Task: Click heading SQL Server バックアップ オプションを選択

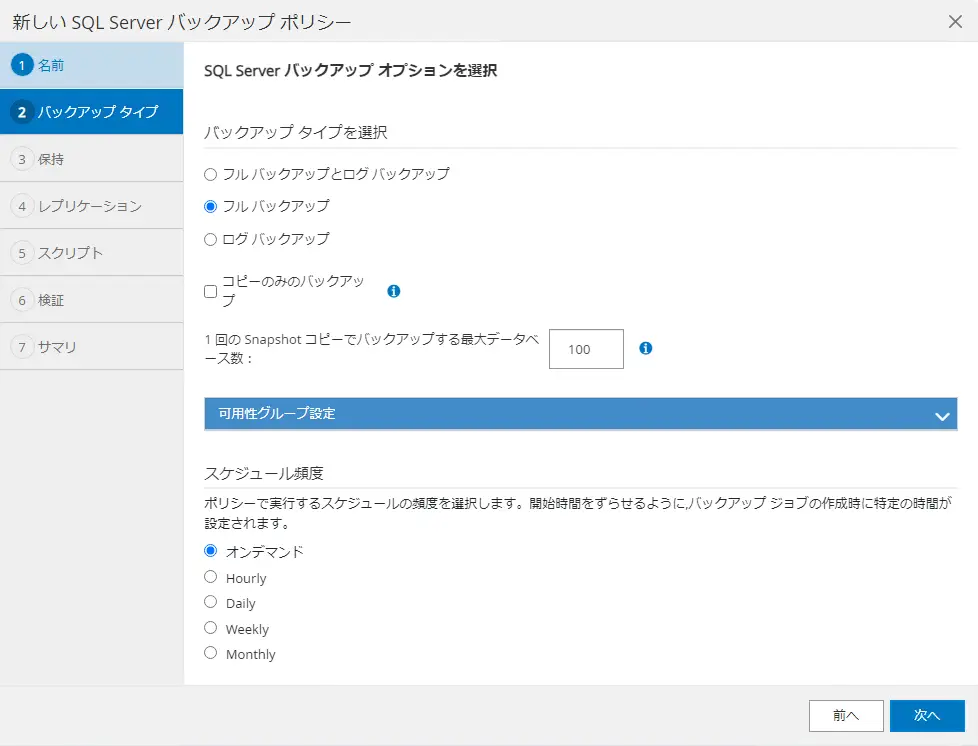Action: [350, 70]
